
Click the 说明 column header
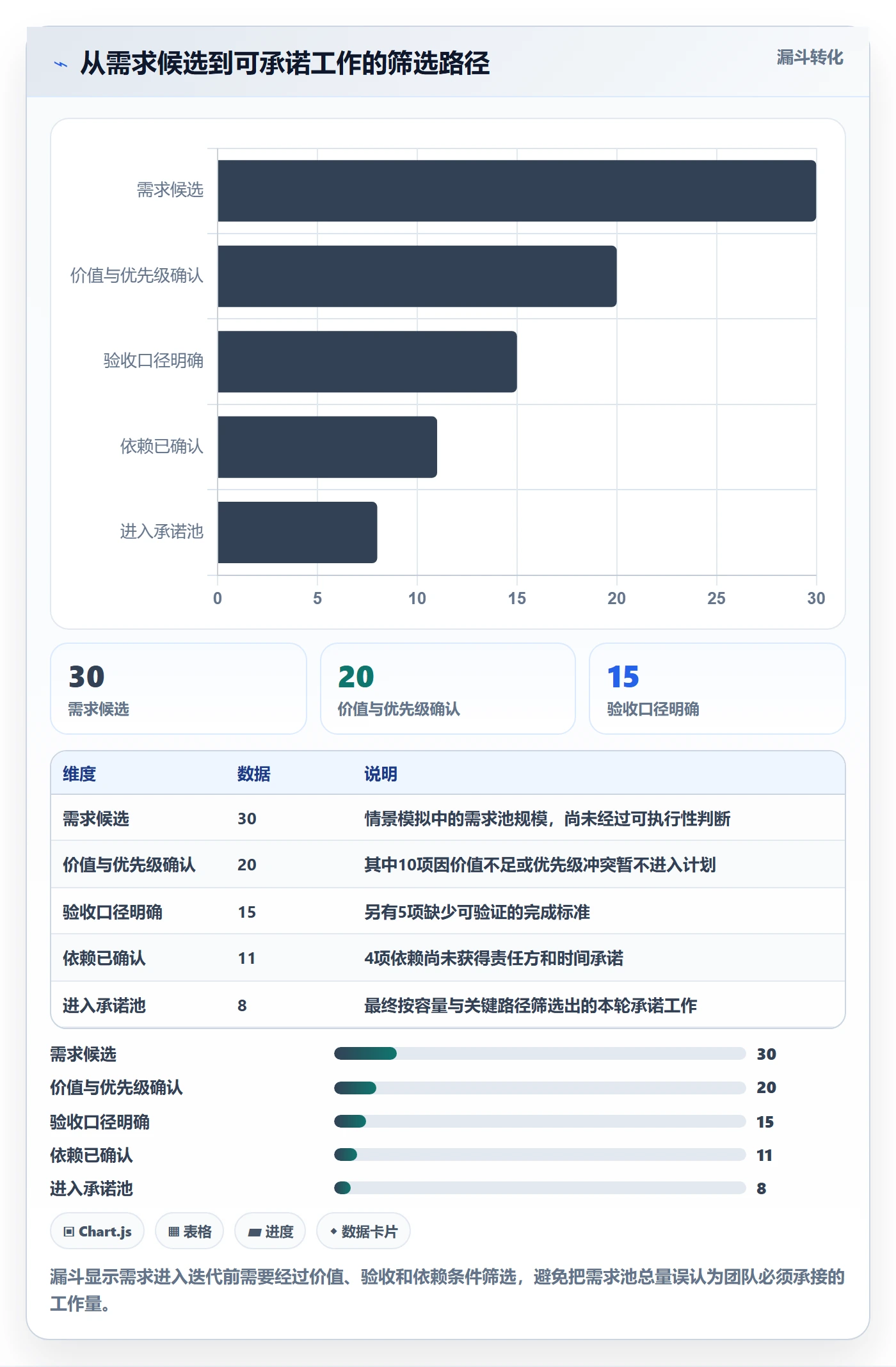(x=381, y=774)
